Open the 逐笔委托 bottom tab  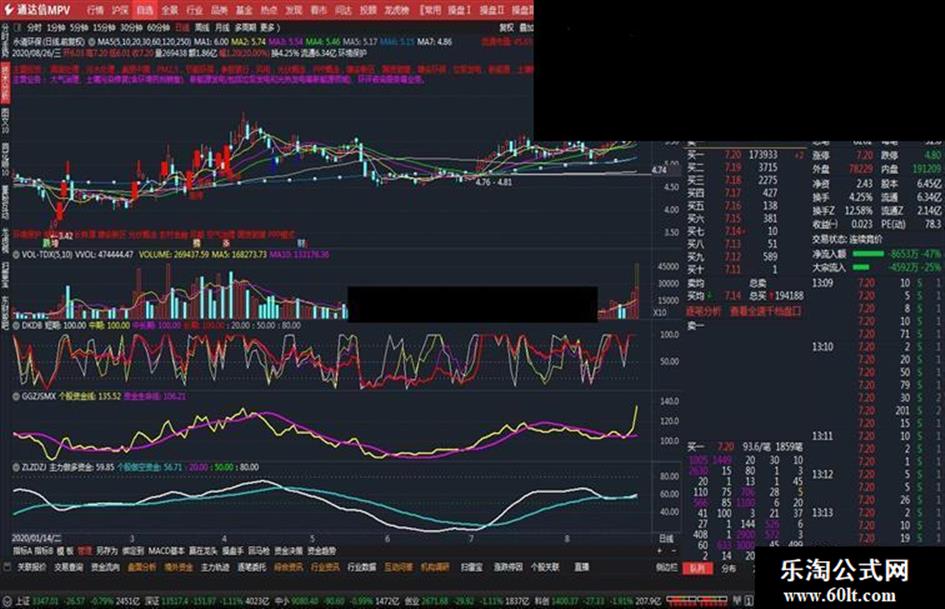(252, 568)
